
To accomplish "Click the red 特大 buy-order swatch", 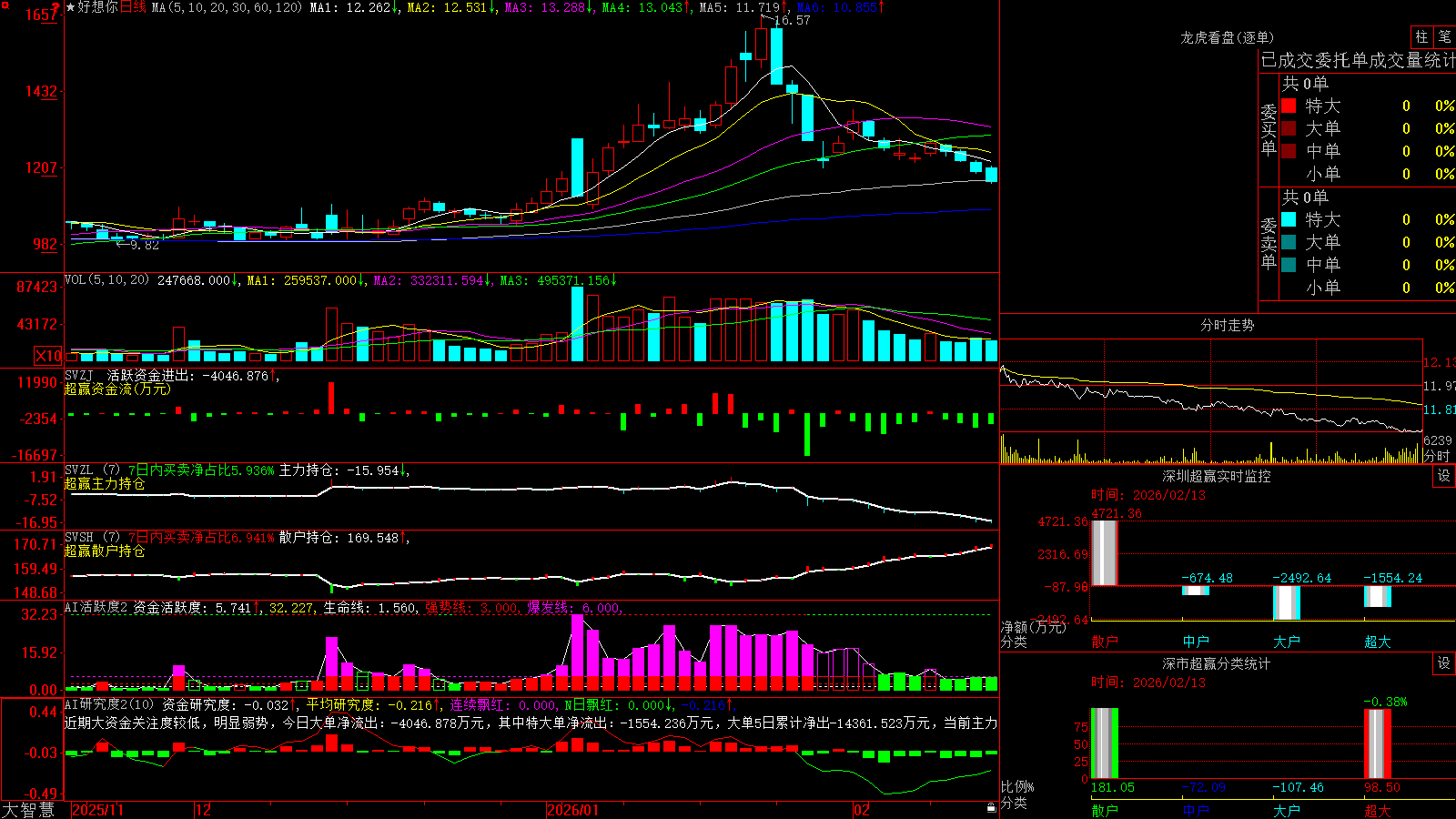I will pos(1289,106).
